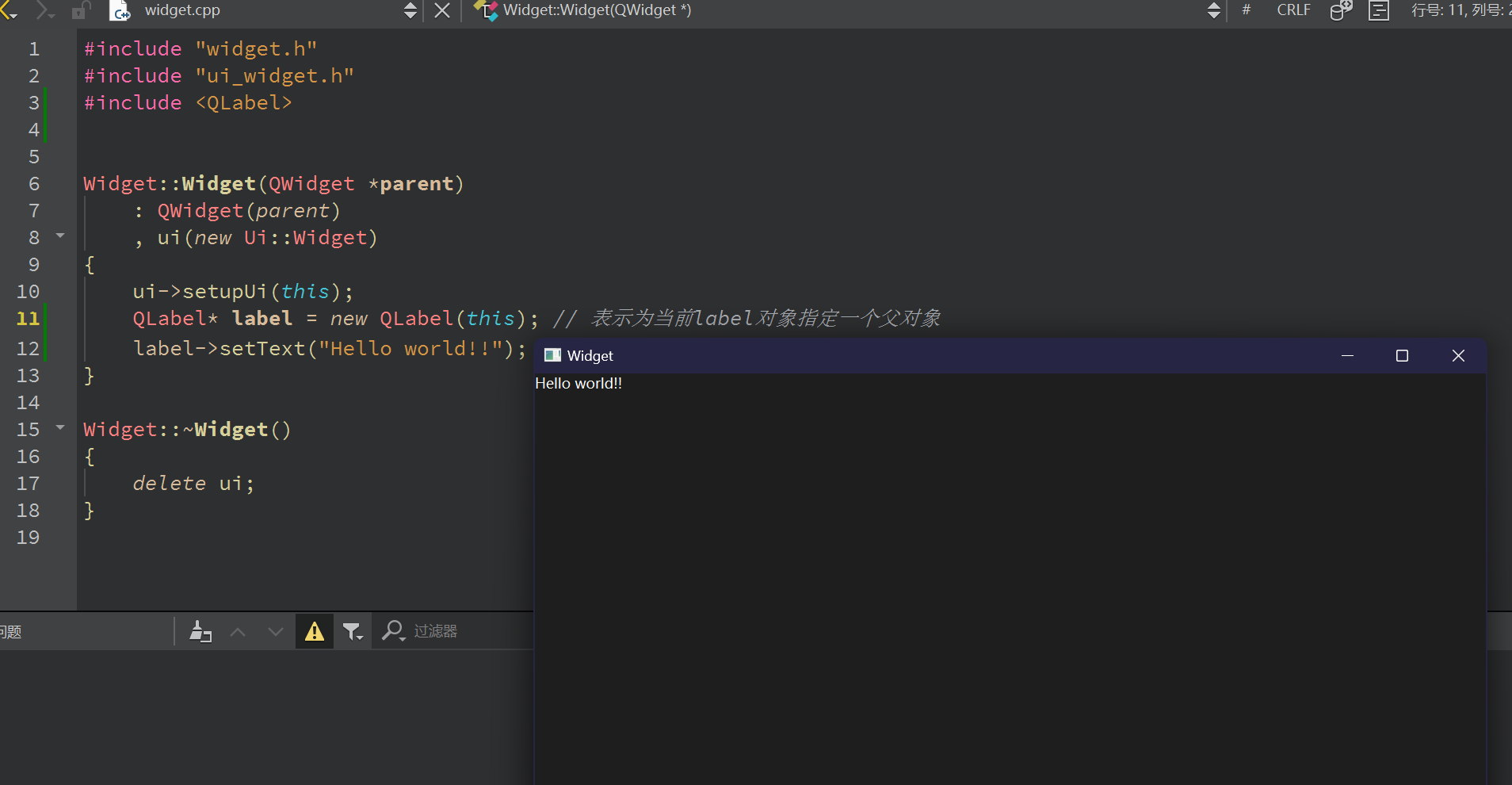Click the split editor icon

(1379, 10)
